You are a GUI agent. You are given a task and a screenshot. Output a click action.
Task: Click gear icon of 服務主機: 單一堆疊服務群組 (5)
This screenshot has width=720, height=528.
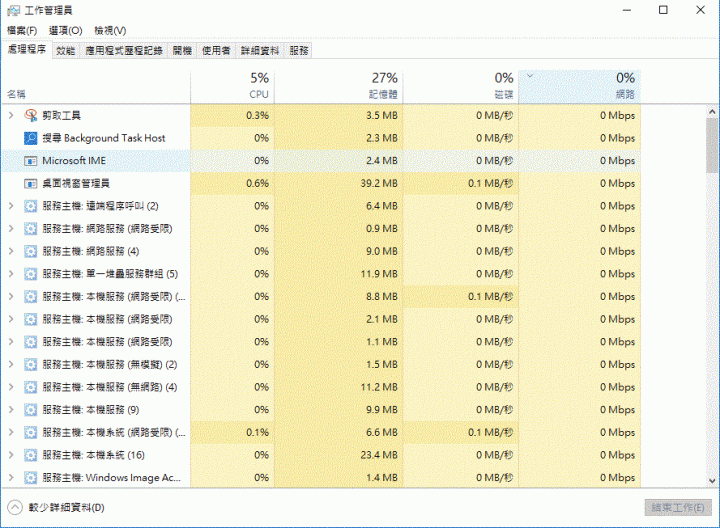coord(30,274)
